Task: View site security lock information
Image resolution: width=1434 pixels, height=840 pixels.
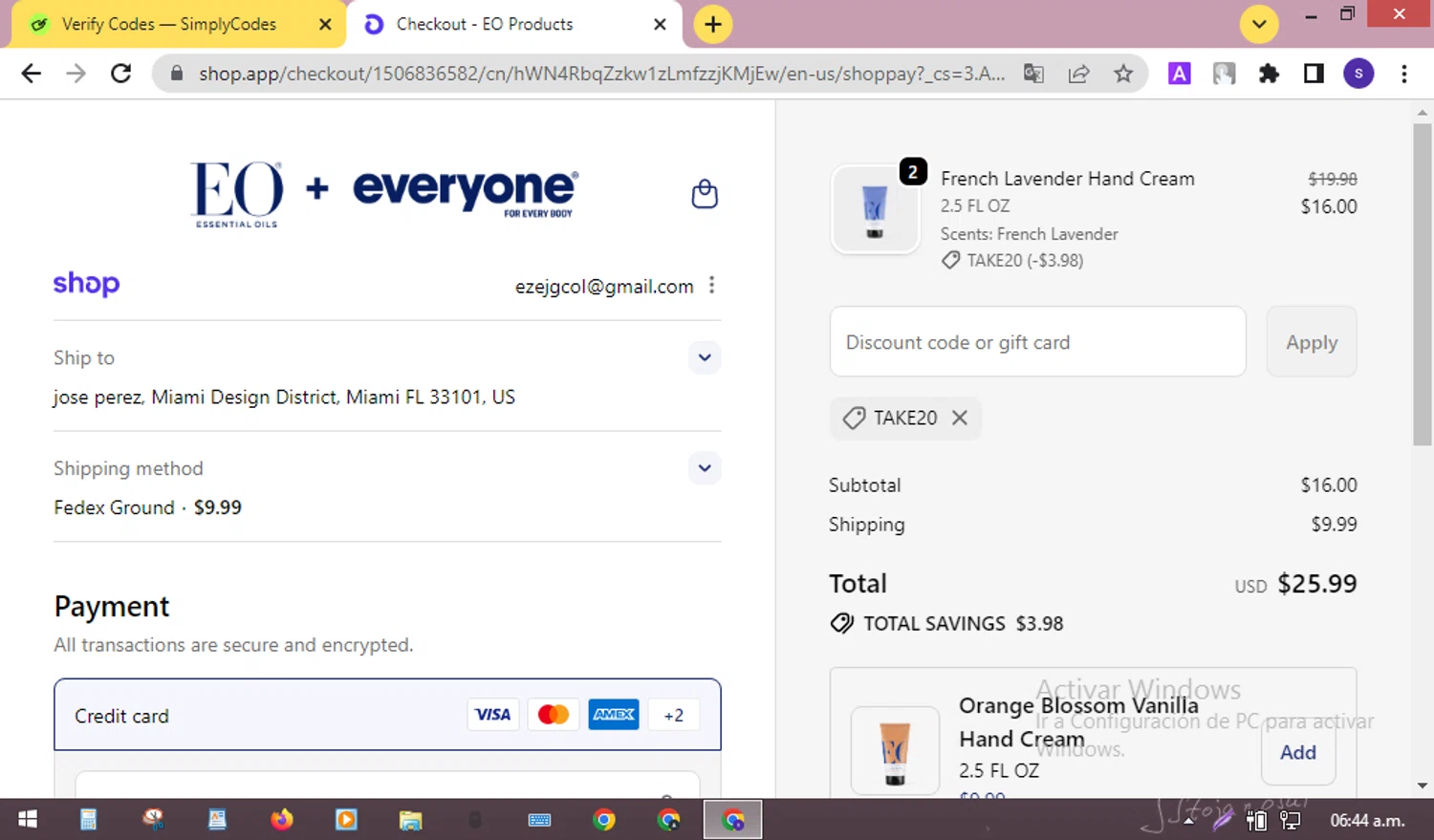Action: [177, 74]
